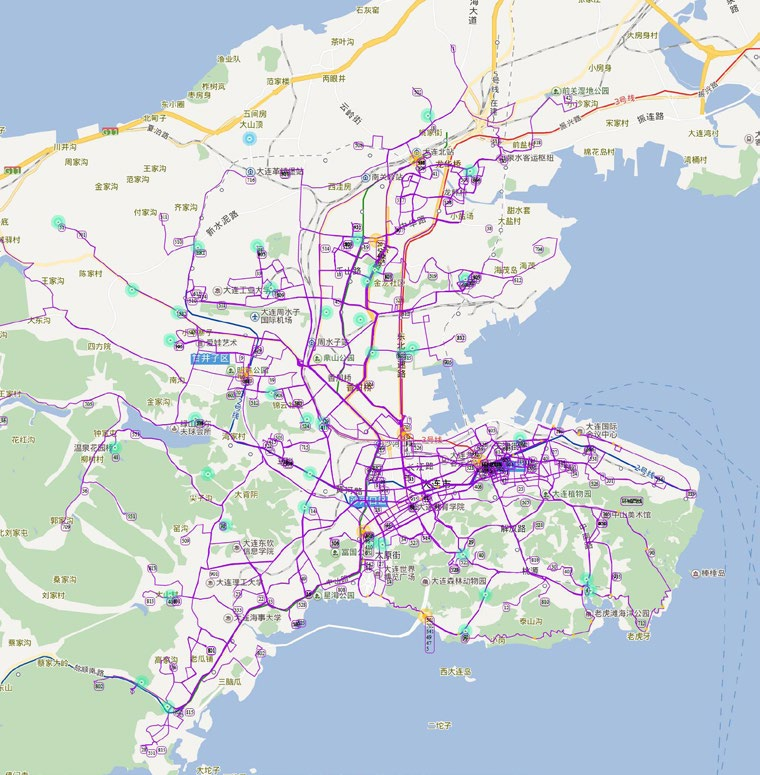Image resolution: width=760 pixels, height=775 pixels.
Task: Click the school icon beside 大连海事大学
Action: point(228,618)
